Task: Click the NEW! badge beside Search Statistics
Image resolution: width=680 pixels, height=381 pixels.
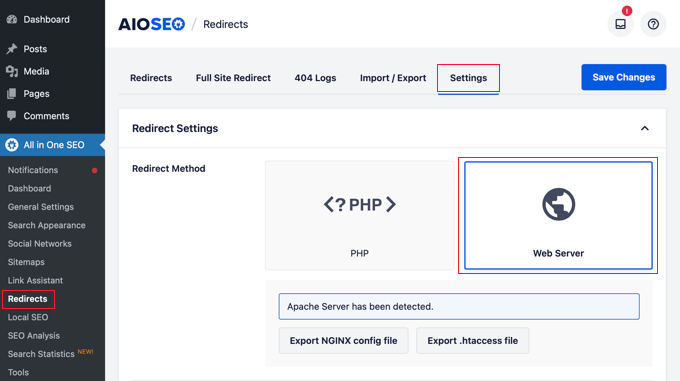Action: point(85,352)
